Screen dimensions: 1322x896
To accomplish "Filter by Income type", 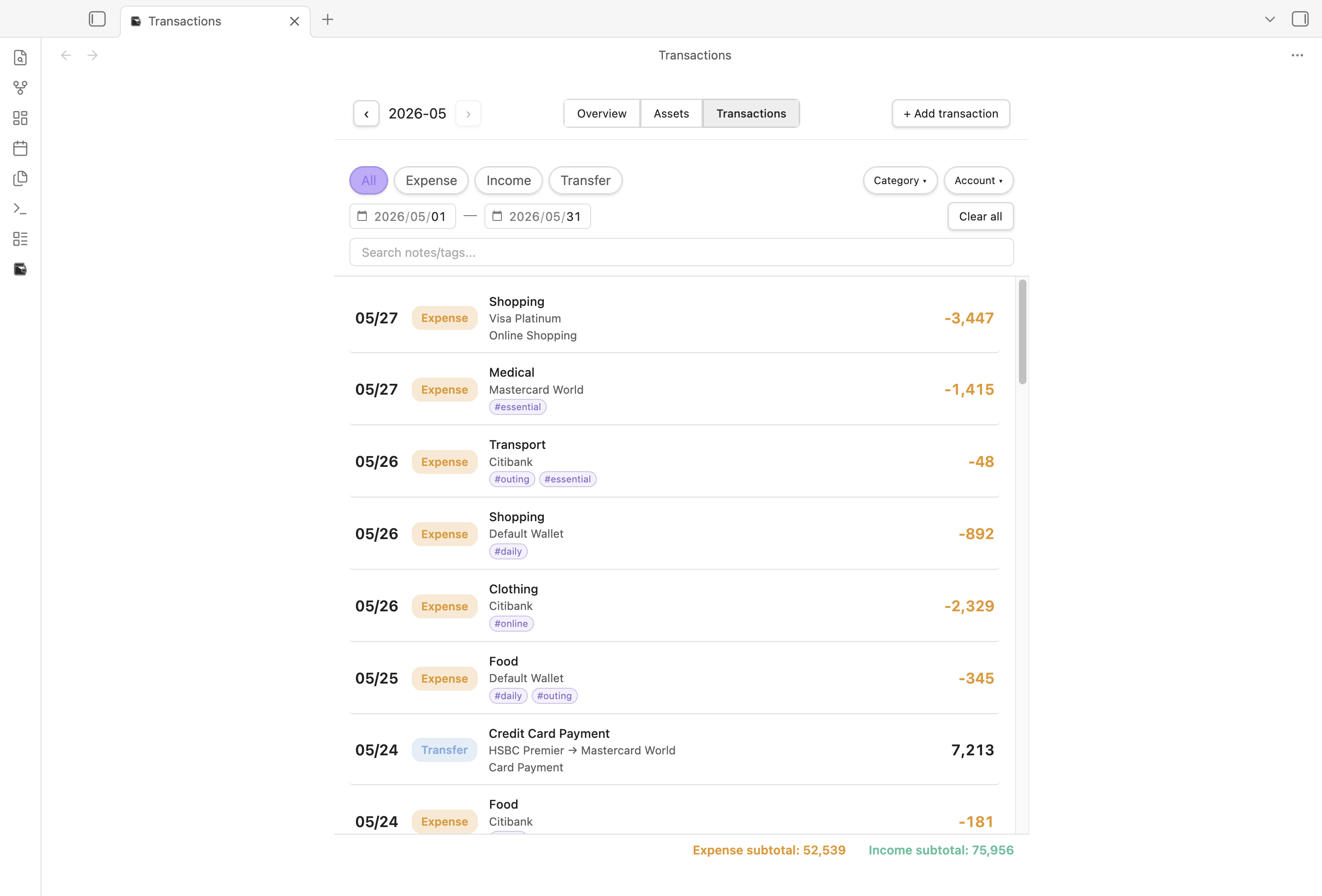I will point(508,180).
